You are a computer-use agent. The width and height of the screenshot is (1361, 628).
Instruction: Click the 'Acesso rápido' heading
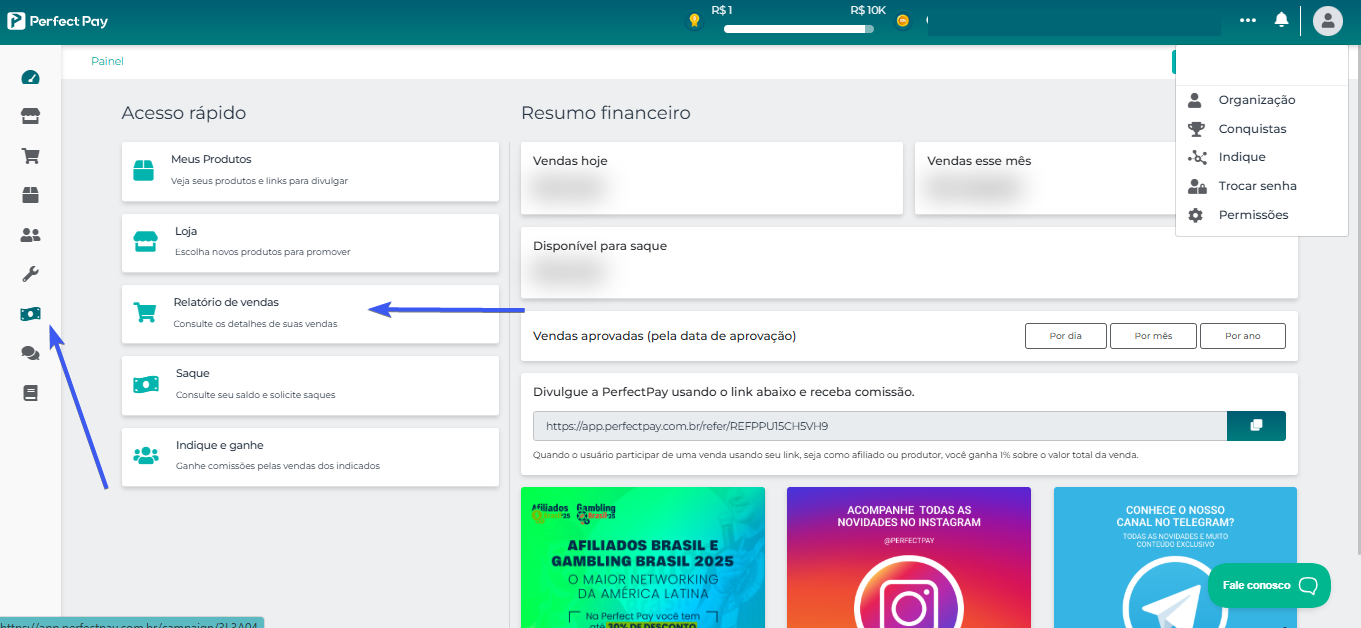point(184,113)
